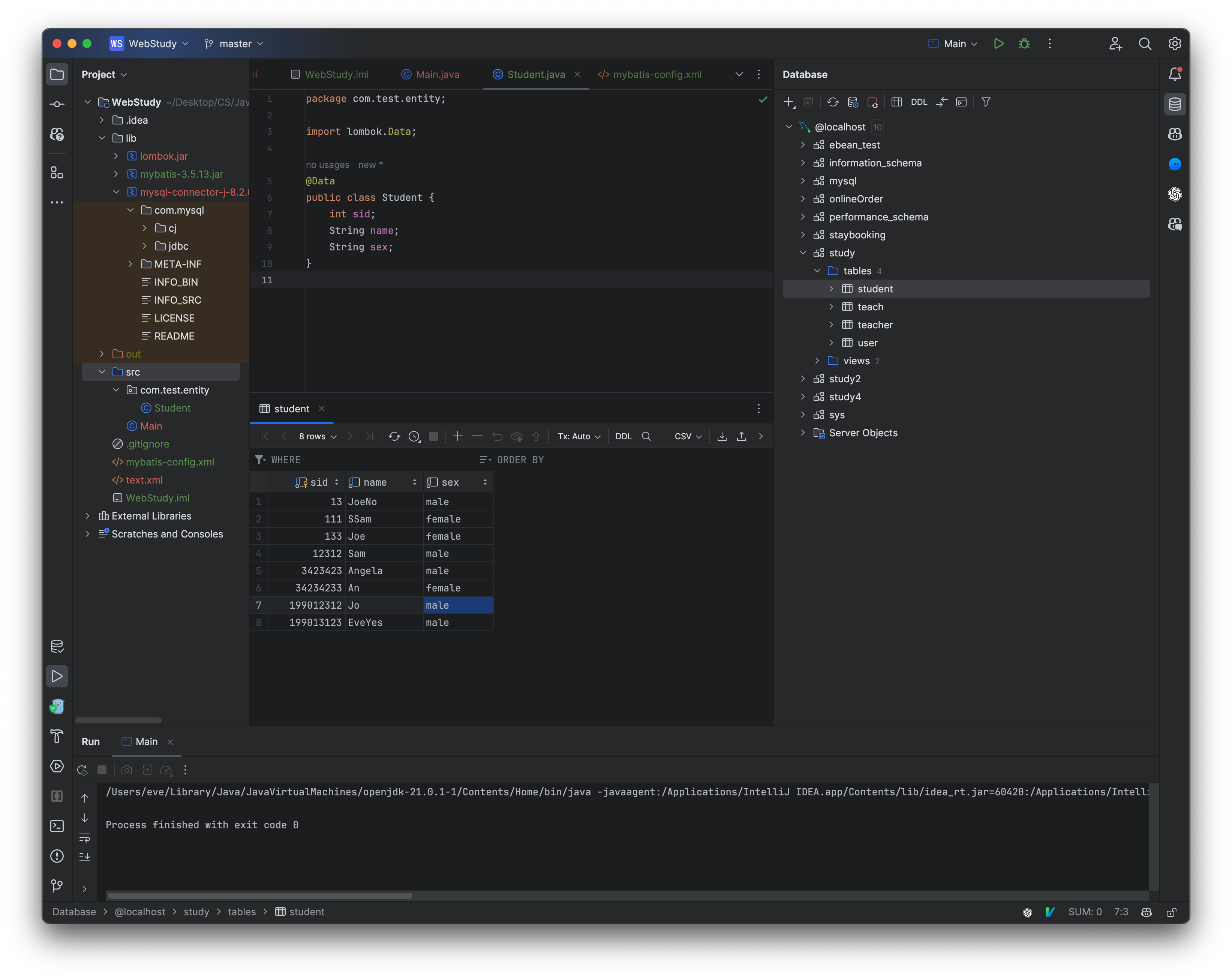
Task: Rerun the Main program in Run panel
Action: [x=82, y=770]
